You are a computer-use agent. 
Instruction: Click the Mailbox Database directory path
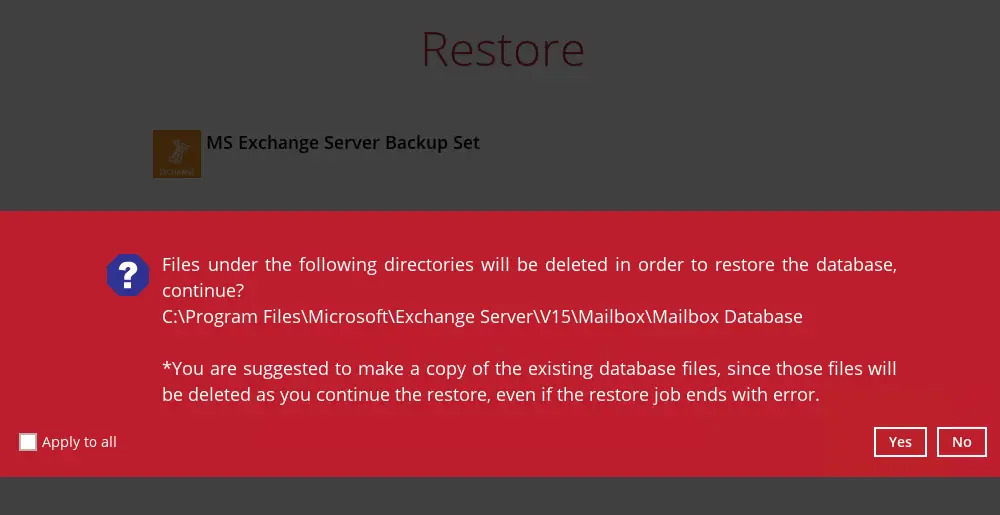[482, 317]
